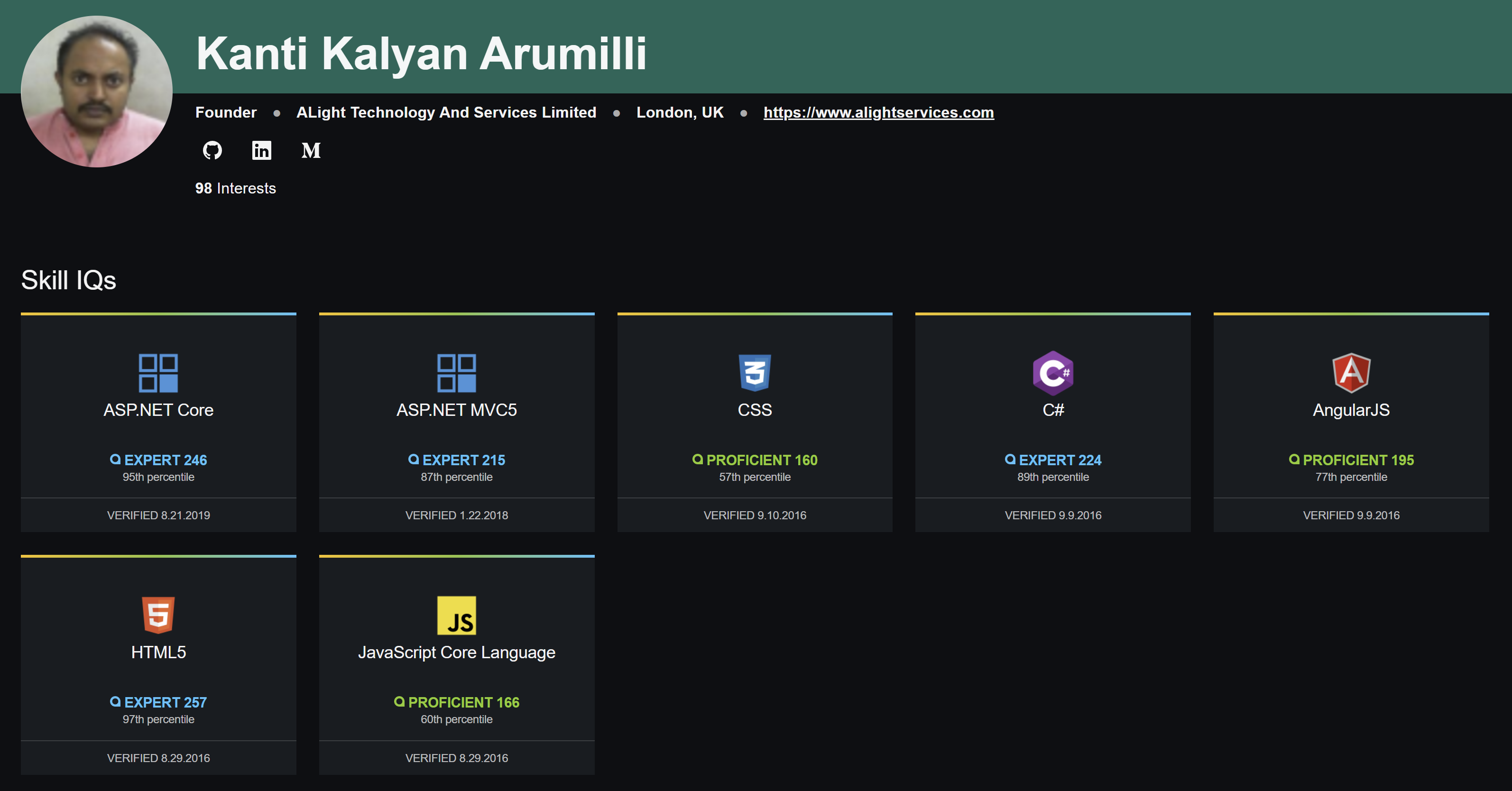Screen dimensions: 1512x791
Task: Click the C# hexagon icon
Action: coord(1053,373)
